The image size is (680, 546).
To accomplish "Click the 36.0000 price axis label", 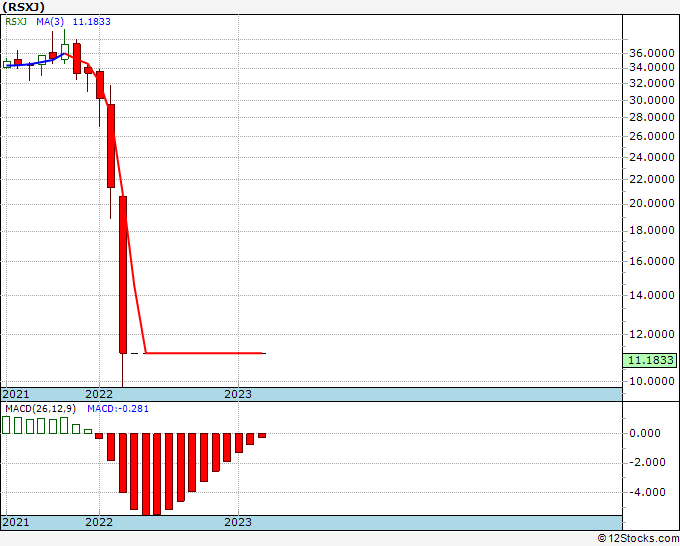I will [x=652, y=53].
